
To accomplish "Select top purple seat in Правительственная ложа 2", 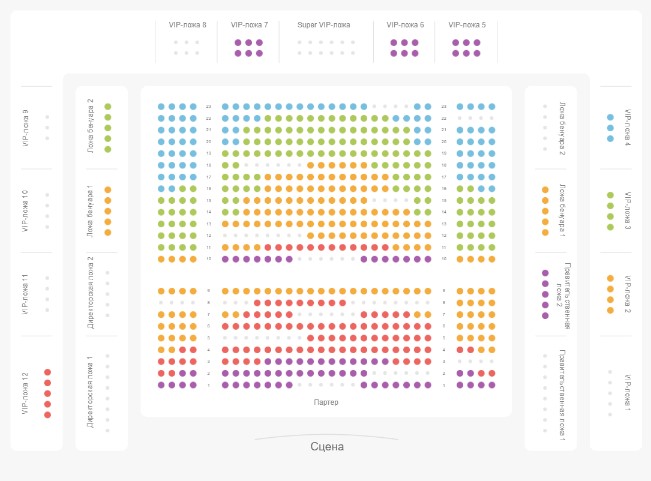I will tap(545, 273).
